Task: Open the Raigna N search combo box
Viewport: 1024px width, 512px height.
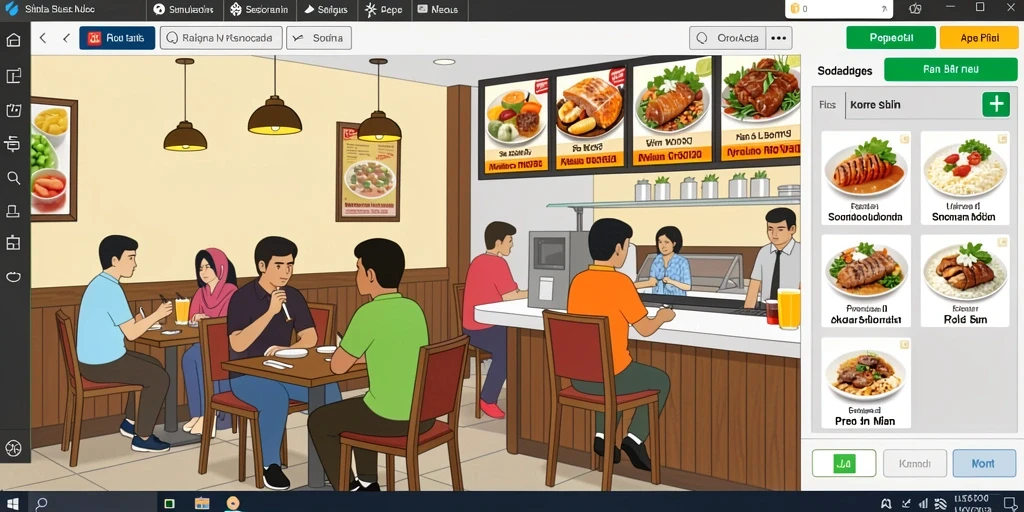Action: coord(221,38)
